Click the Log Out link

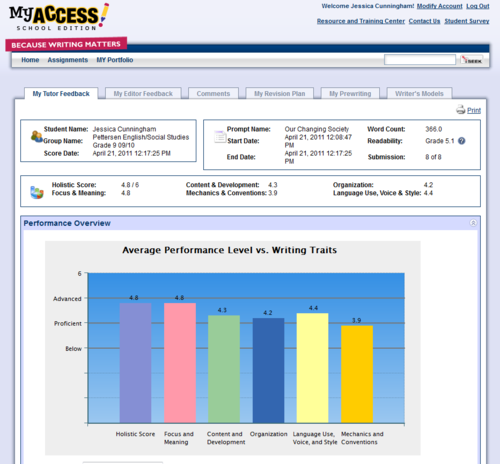(x=478, y=6)
